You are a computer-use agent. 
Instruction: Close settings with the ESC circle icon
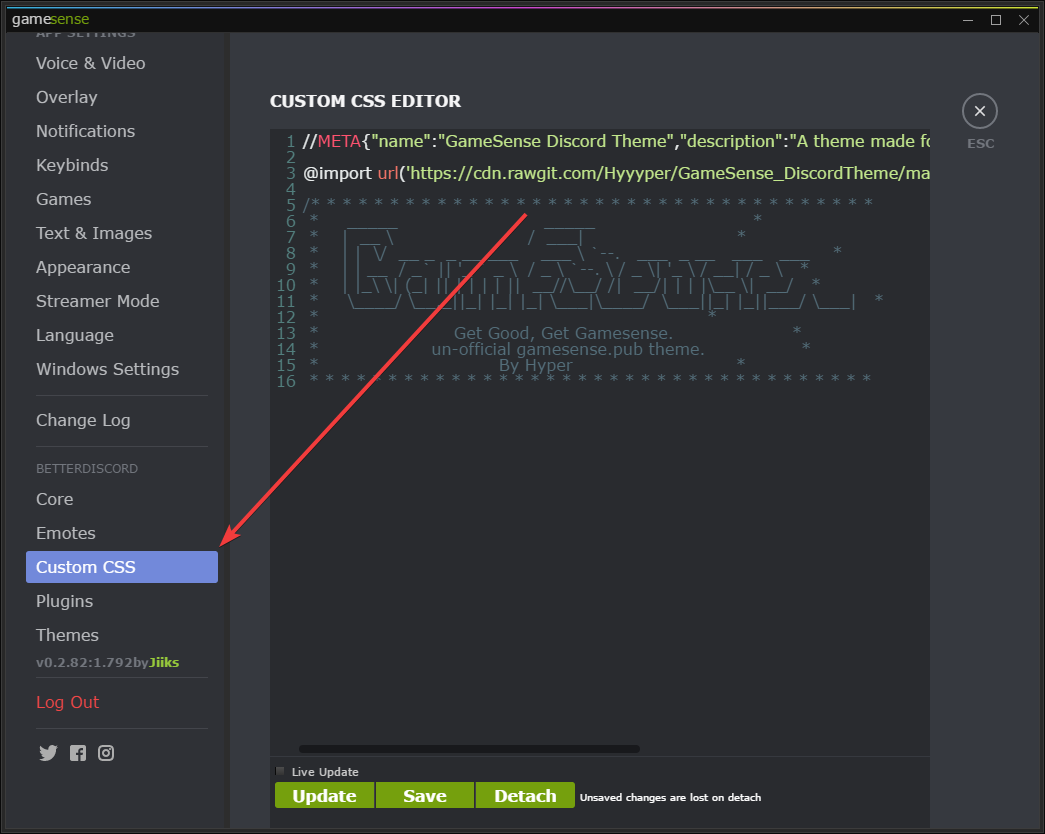pyautogui.click(x=979, y=111)
